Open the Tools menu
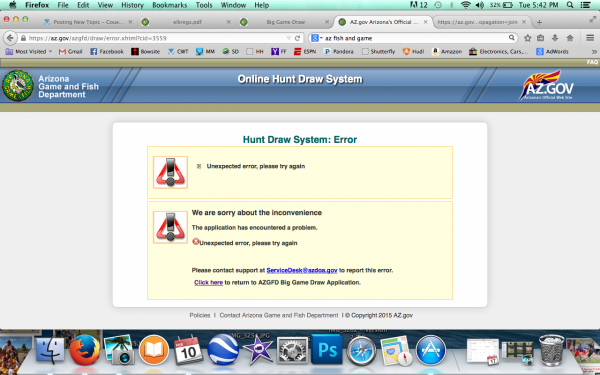This screenshot has height=375, width=600. point(204,5)
